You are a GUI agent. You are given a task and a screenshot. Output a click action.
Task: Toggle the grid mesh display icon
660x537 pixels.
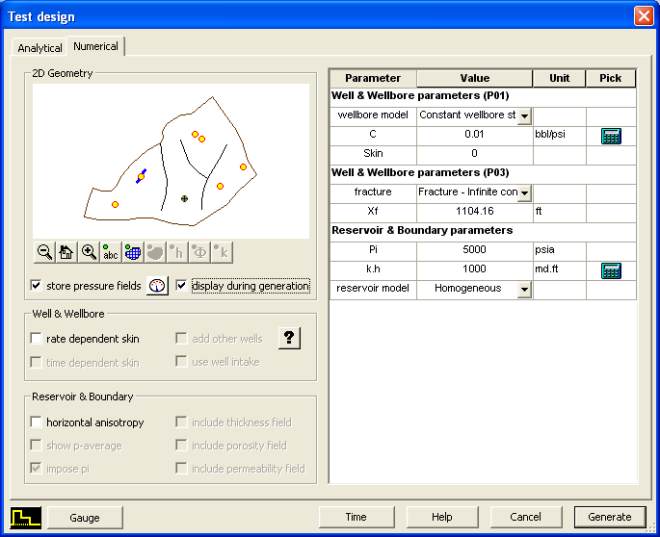pos(133,253)
